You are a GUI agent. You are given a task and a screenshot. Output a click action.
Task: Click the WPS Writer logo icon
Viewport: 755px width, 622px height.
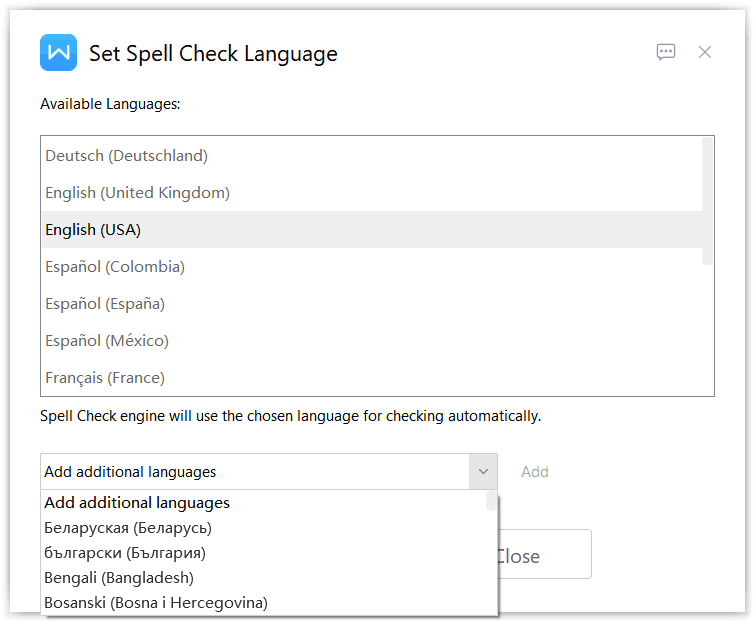(x=58, y=53)
